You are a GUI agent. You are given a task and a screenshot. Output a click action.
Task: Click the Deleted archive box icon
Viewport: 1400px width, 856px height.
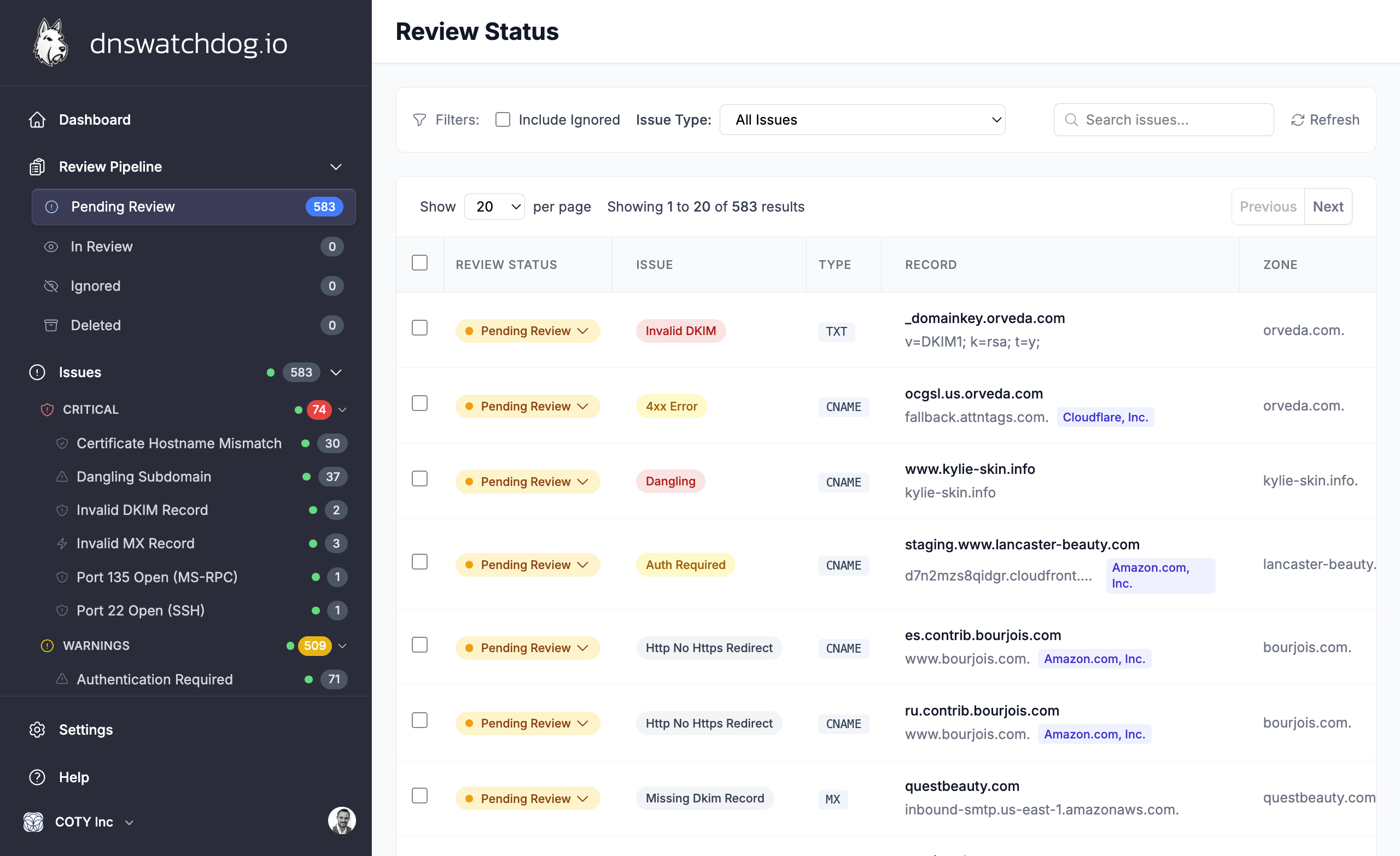pos(51,325)
